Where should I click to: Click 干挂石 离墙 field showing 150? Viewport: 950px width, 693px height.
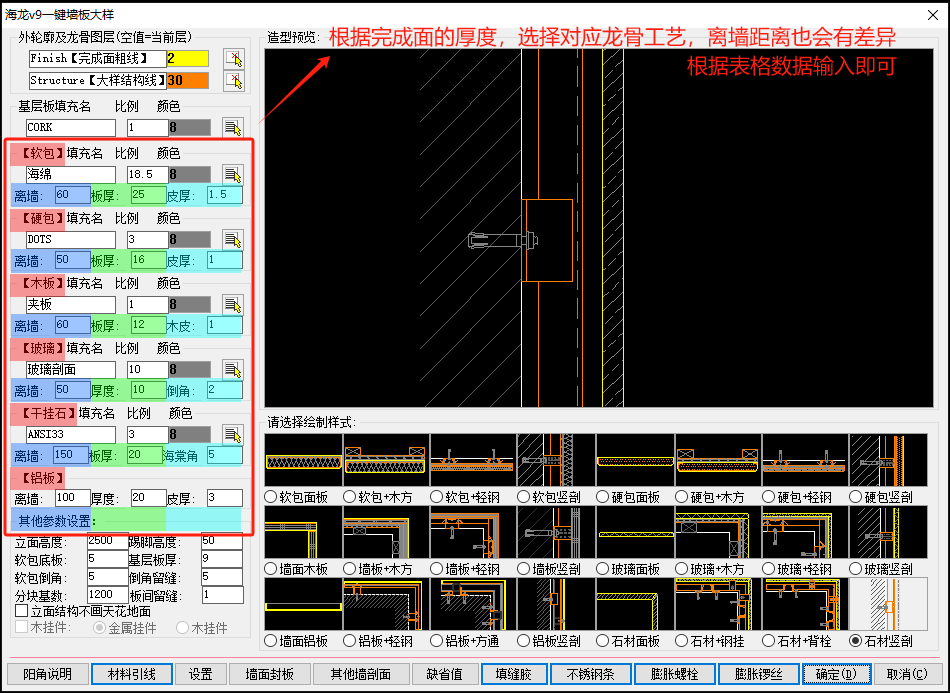72,455
